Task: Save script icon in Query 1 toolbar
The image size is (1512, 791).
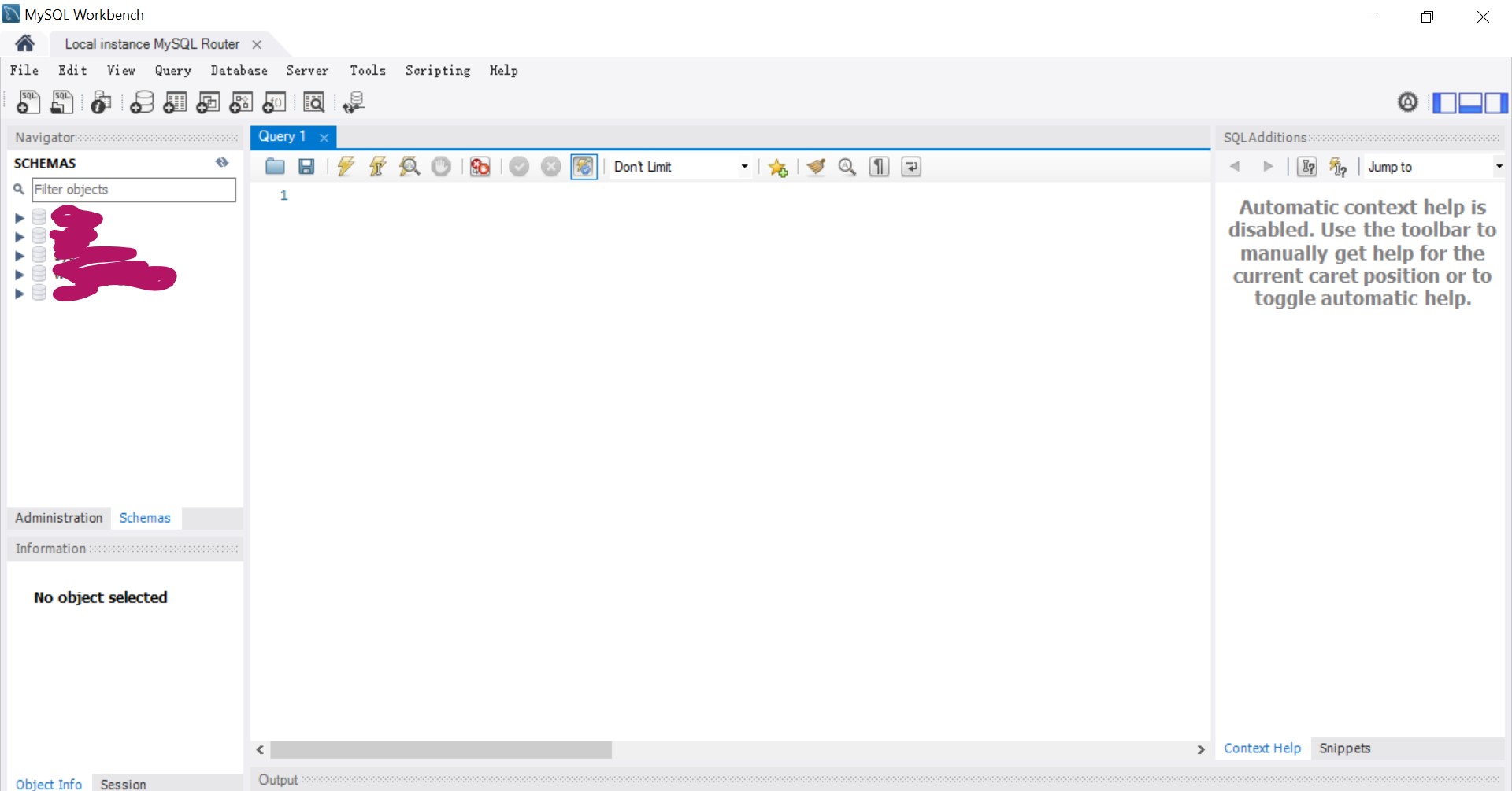Action: [306, 167]
